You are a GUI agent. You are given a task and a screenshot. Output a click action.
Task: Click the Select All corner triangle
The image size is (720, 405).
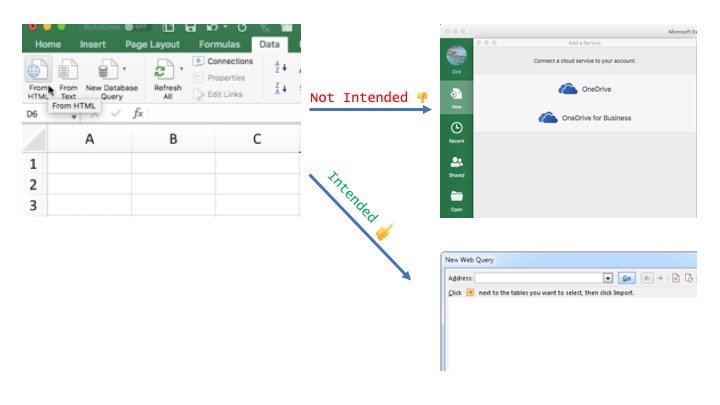tap(35, 140)
